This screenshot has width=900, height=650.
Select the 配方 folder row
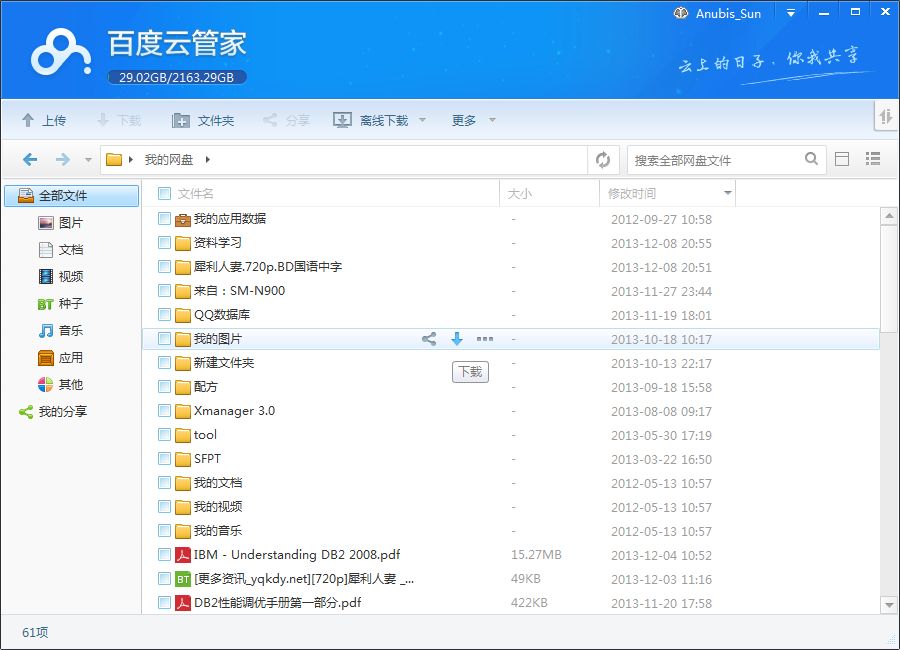coord(510,387)
